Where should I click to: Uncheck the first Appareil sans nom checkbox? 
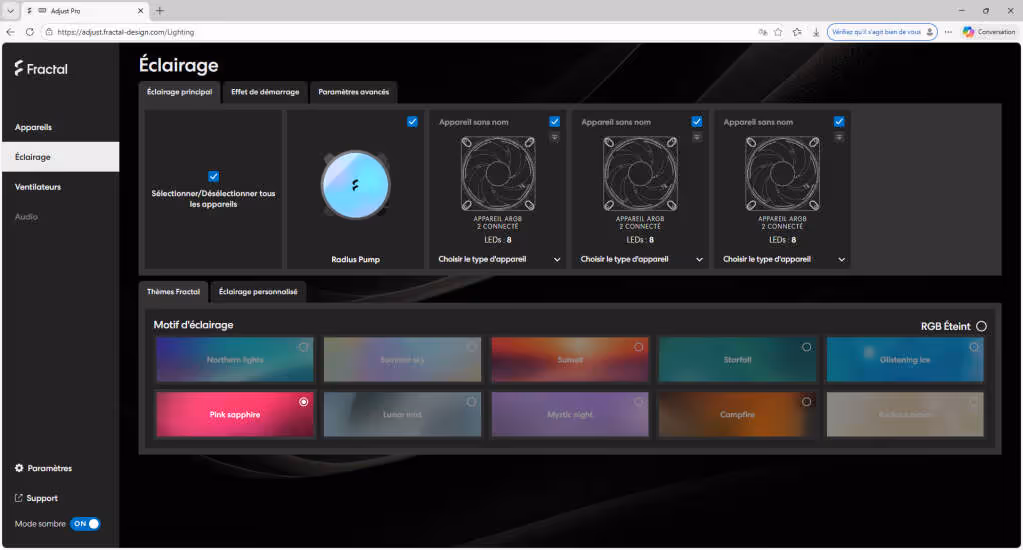(555, 121)
